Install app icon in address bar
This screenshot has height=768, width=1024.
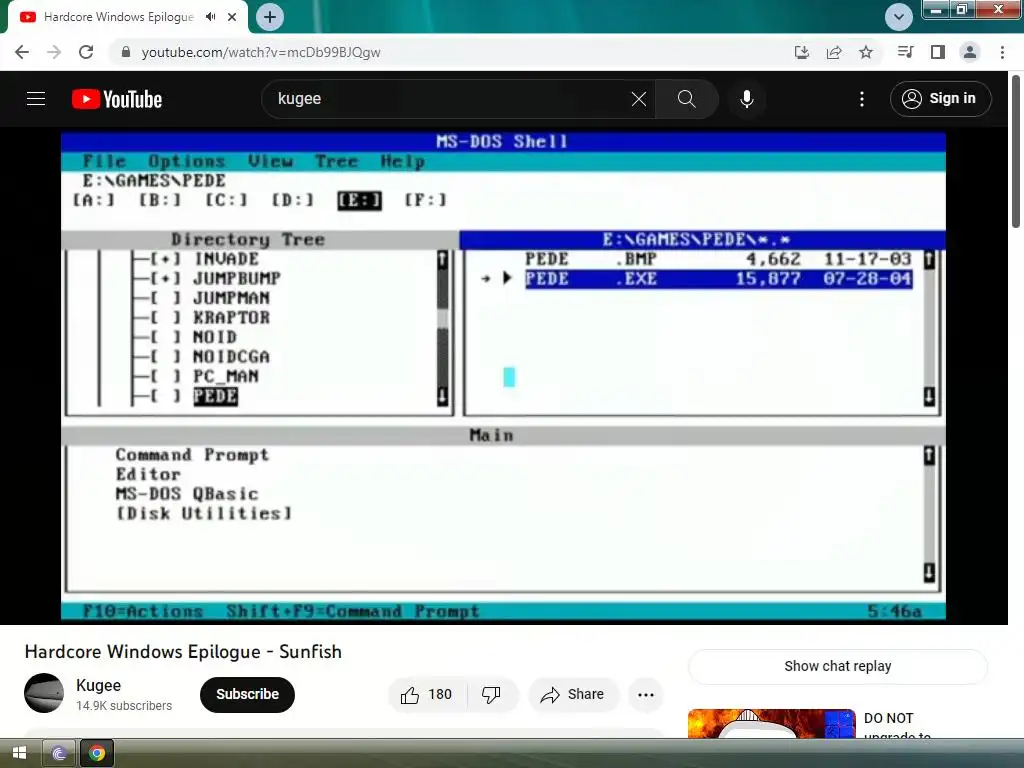tap(802, 52)
